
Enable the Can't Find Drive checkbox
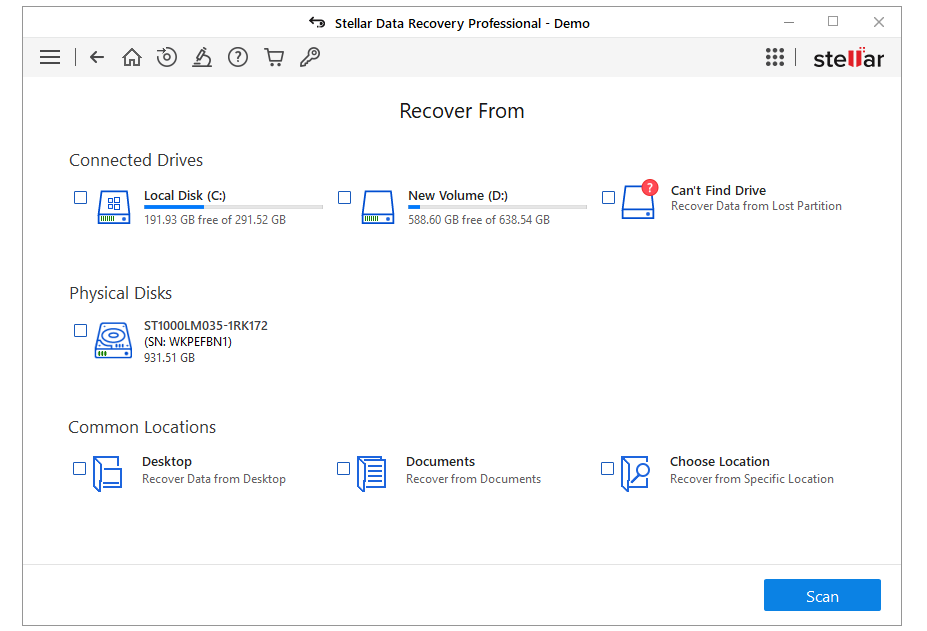coord(608,198)
